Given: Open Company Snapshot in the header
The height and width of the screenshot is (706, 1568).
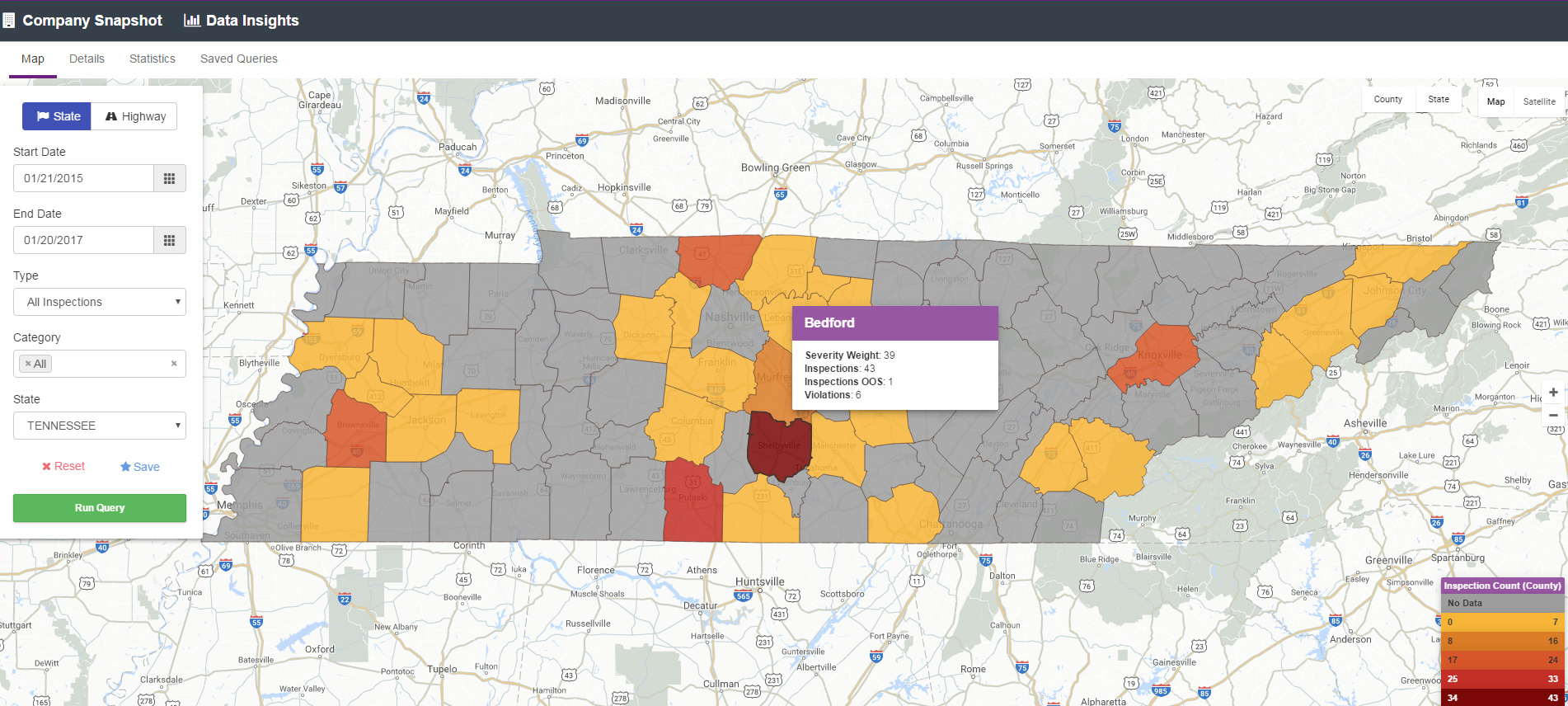Looking at the screenshot, I should [92, 21].
